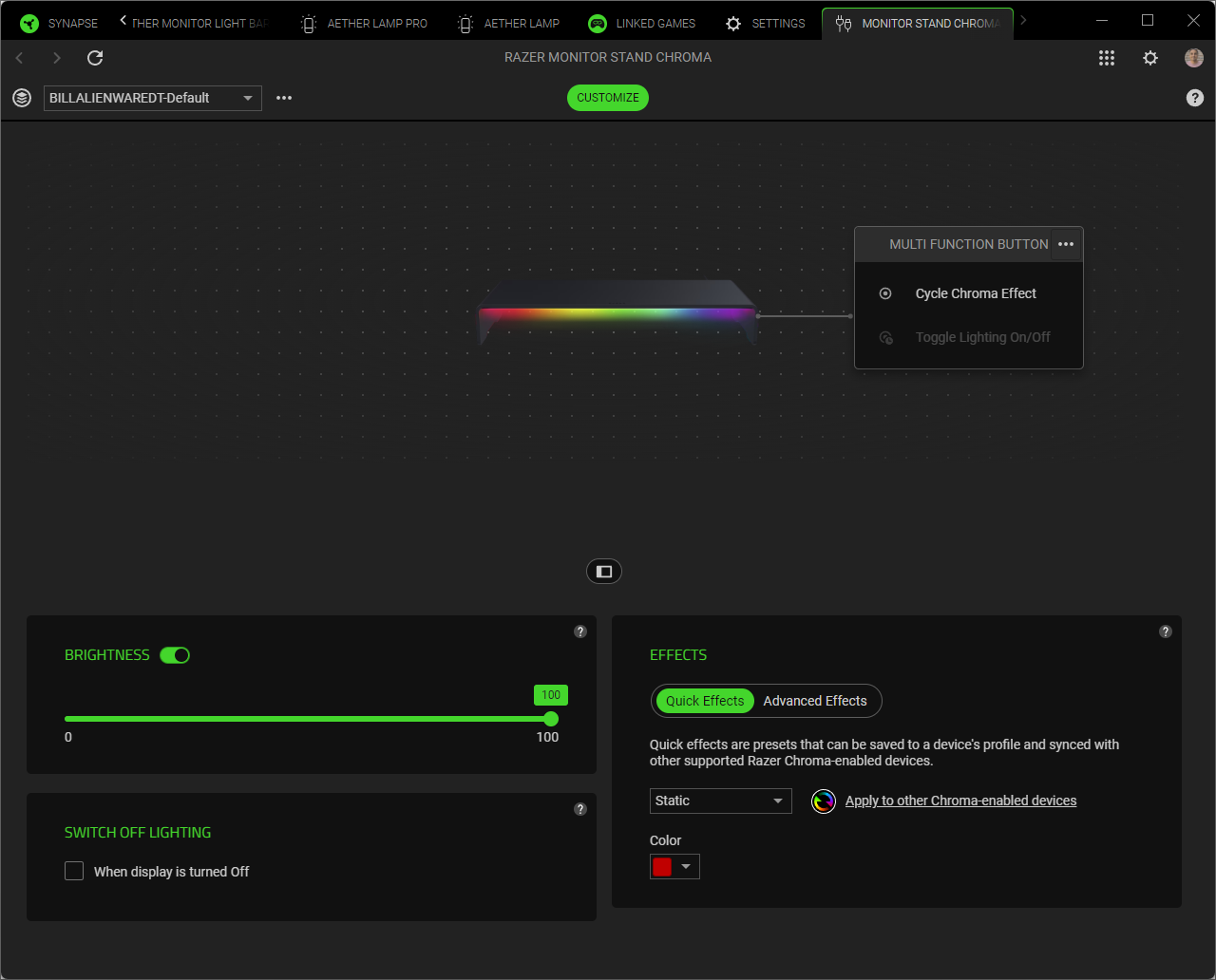1216x980 pixels.
Task: Turn off the Brightness toggle
Action: pos(175,655)
